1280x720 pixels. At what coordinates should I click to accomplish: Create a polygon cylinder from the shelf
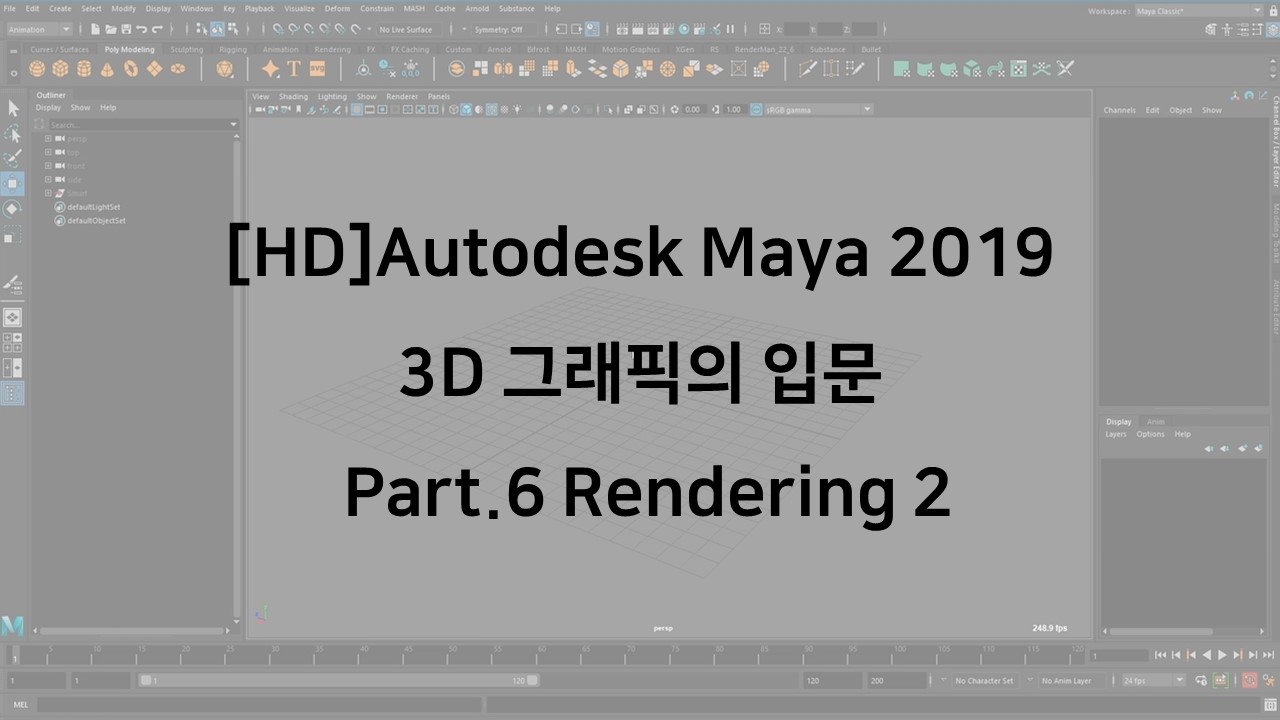point(84,69)
